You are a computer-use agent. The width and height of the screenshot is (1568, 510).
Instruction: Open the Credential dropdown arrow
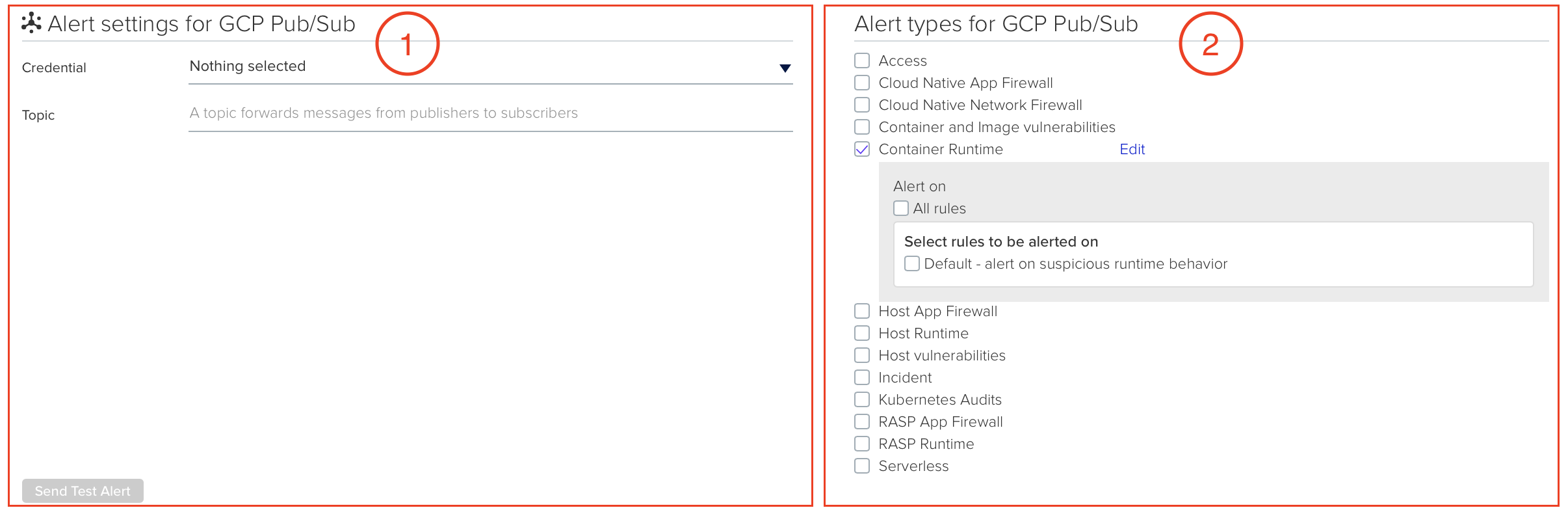[785, 68]
